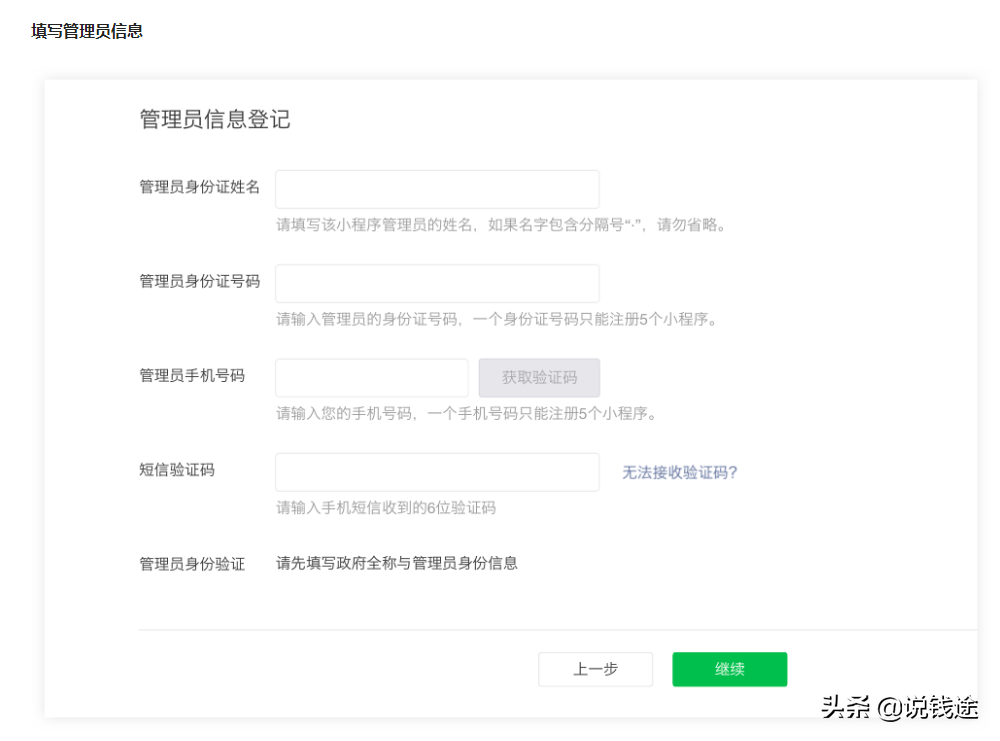1000x741 pixels.
Task: Click the 获取验证码 button
Action: click(539, 377)
